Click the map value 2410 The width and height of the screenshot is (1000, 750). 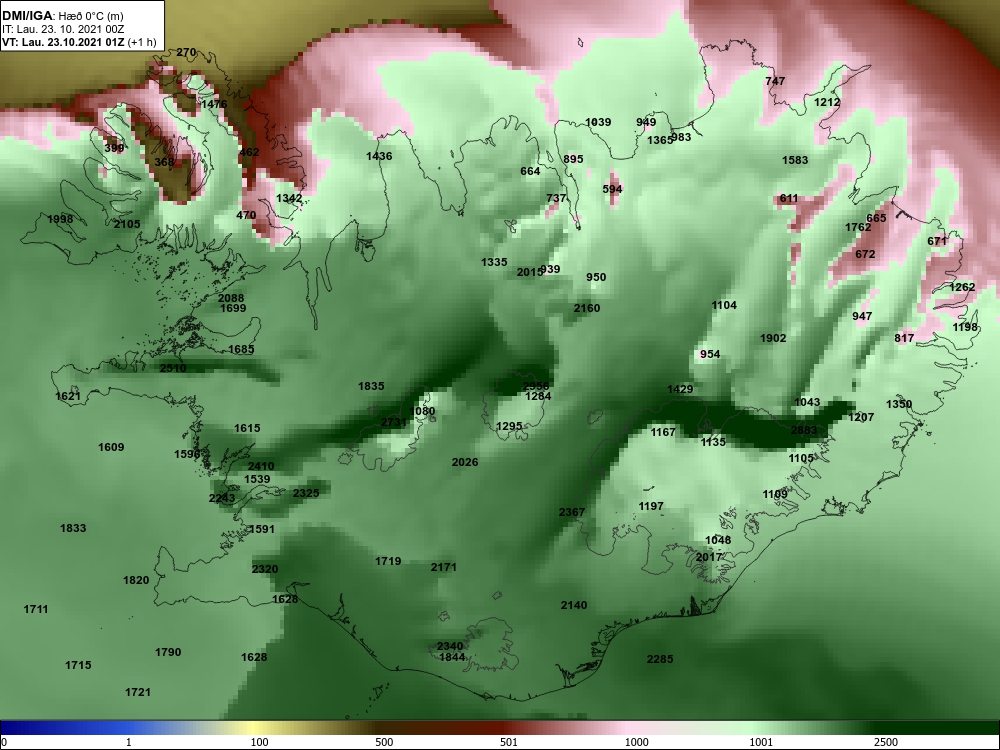[x=261, y=466]
